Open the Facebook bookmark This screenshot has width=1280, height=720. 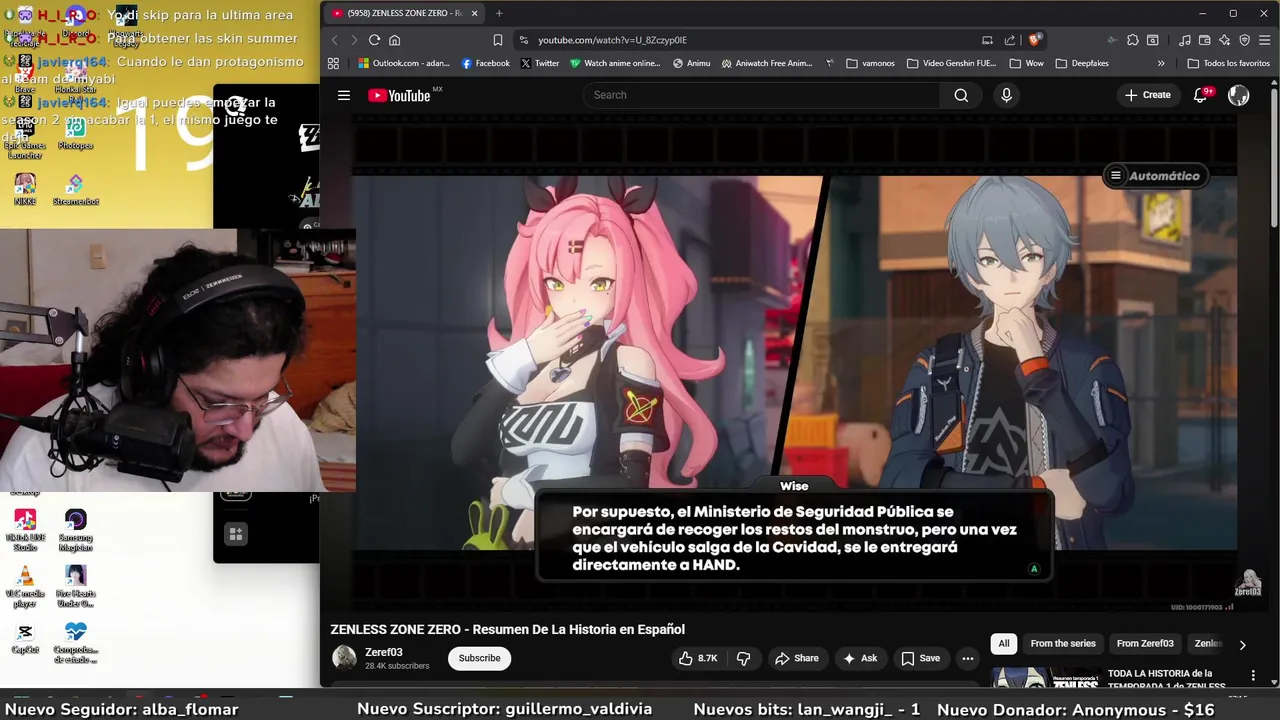(x=486, y=63)
